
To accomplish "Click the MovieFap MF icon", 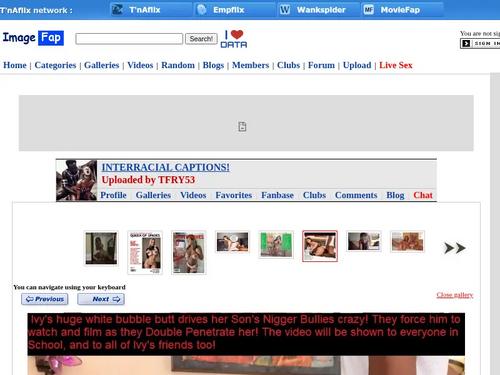I will pos(368,10).
